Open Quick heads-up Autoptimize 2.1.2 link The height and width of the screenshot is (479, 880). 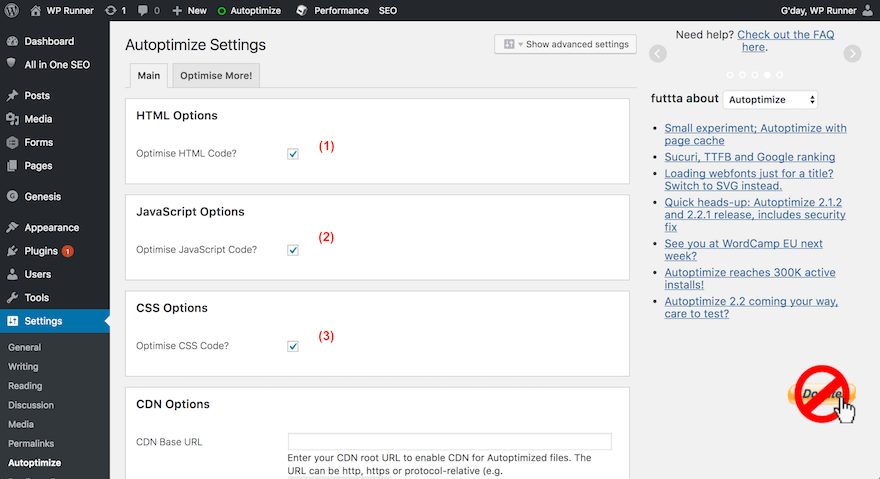point(755,215)
